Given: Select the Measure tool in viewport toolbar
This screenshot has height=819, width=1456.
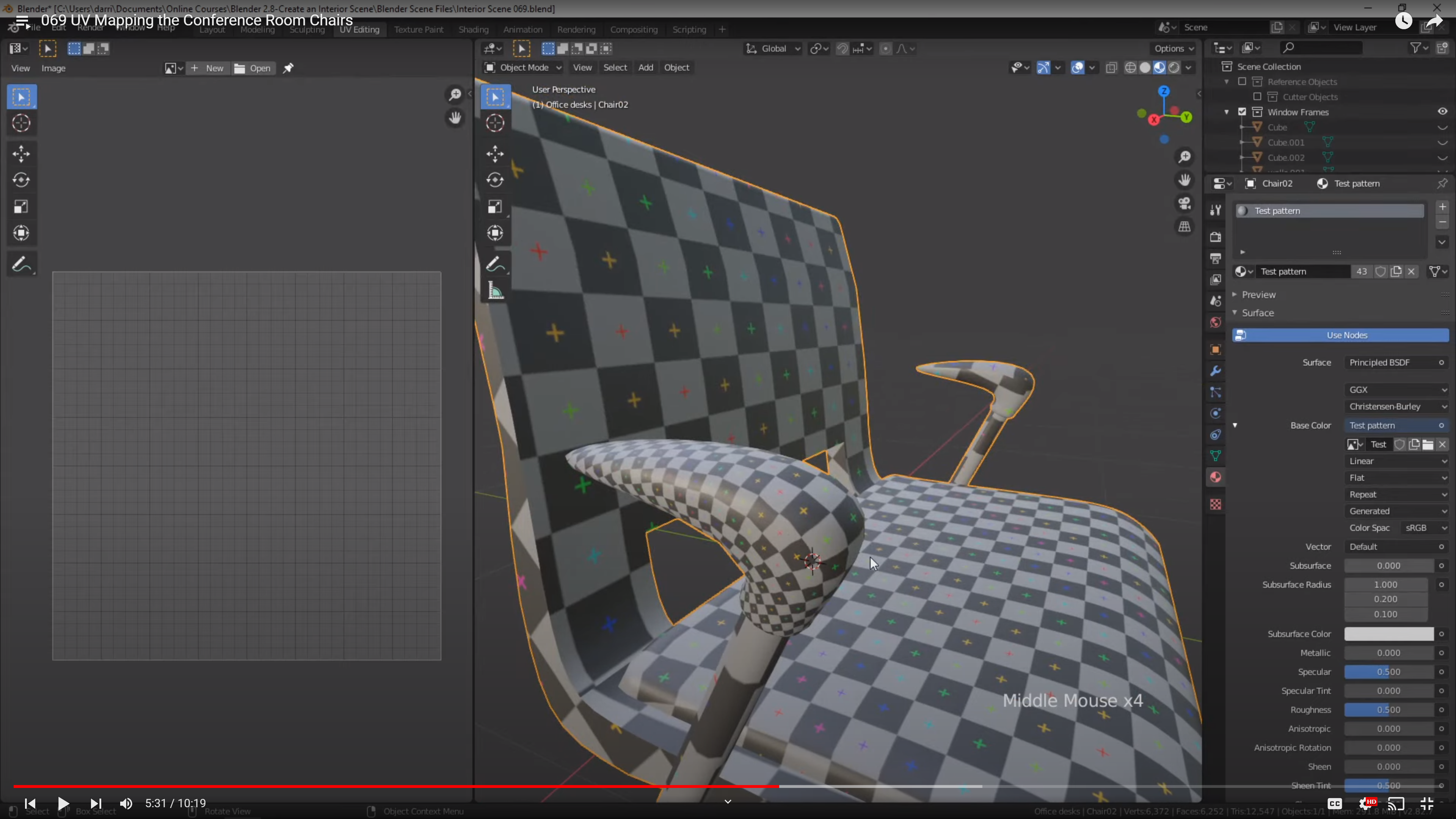Looking at the screenshot, I should click(495, 292).
